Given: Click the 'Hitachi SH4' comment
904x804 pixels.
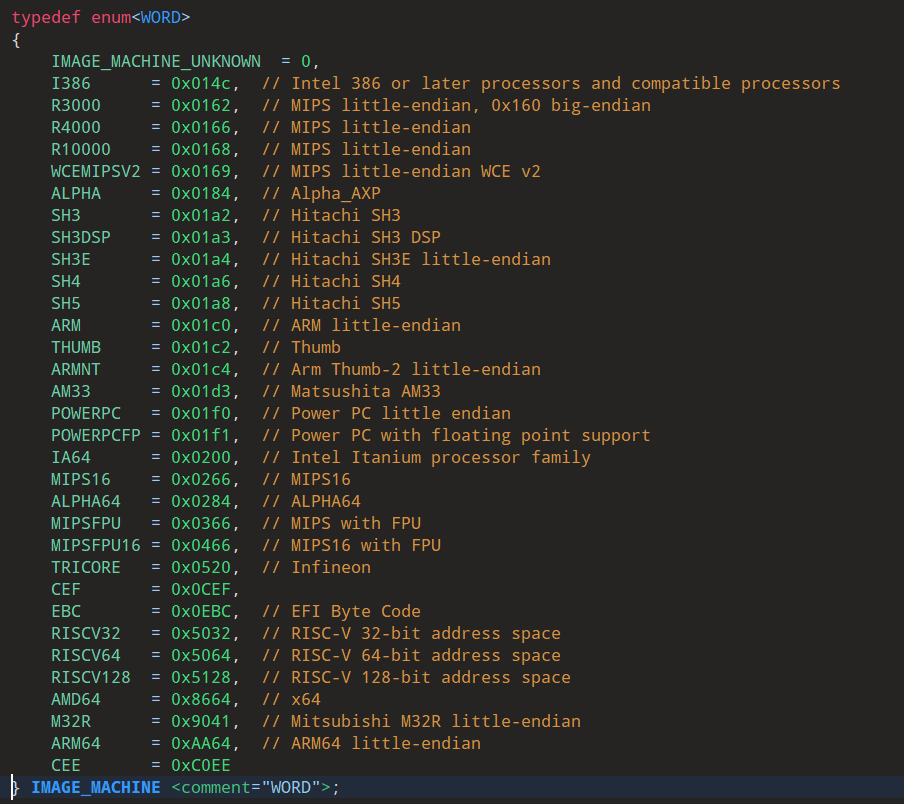Looking at the screenshot, I should [x=345, y=281].
